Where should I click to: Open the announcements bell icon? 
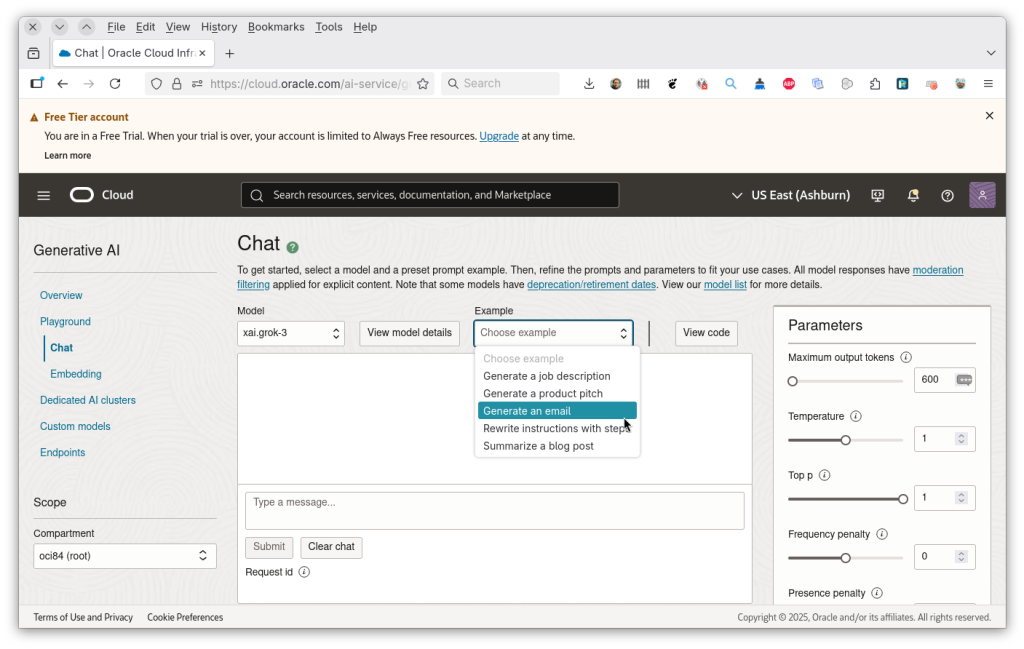pos(913,195)
